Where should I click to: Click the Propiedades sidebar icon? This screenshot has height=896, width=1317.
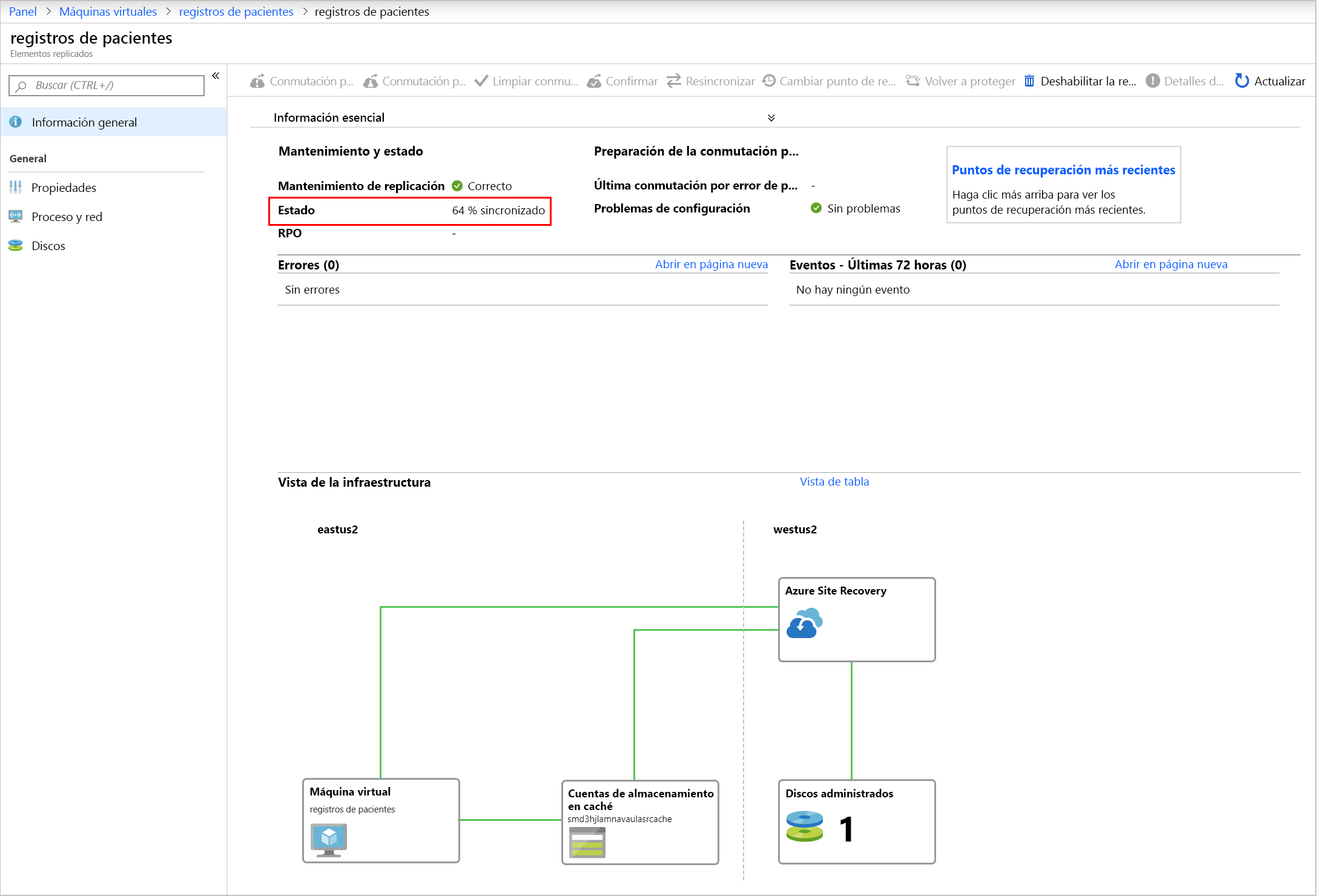(x=16, y=187)
